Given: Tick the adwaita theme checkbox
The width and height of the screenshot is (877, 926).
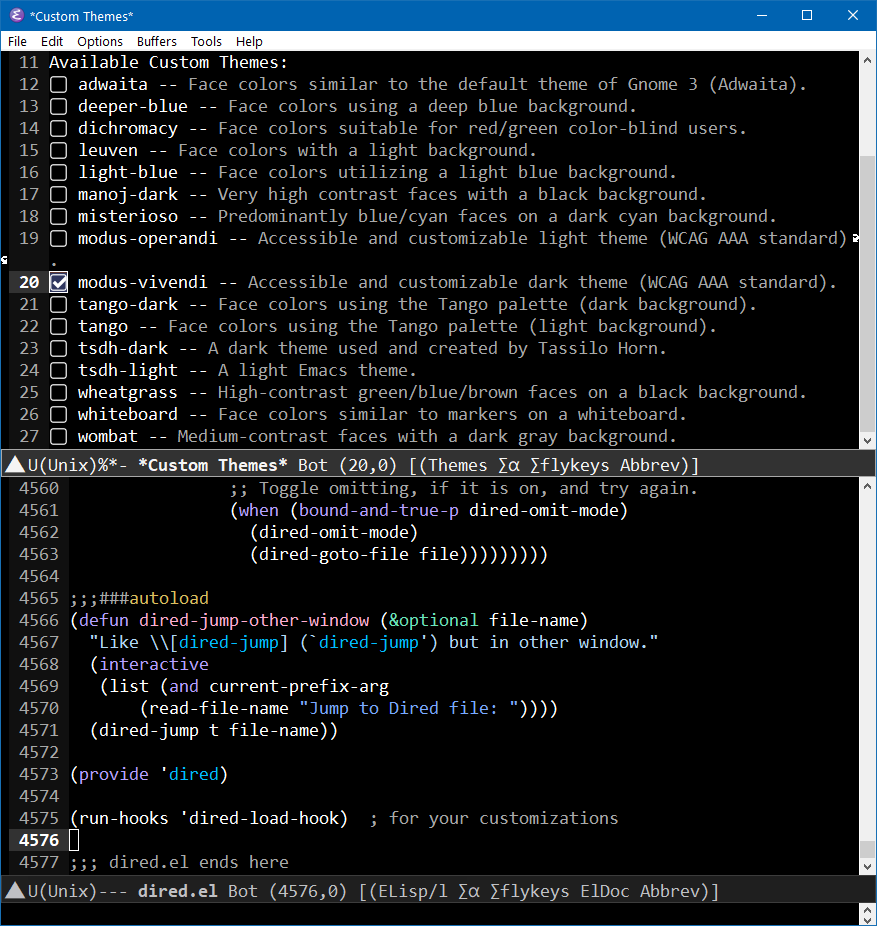Looking at the screenshot, I should point(58,84).
